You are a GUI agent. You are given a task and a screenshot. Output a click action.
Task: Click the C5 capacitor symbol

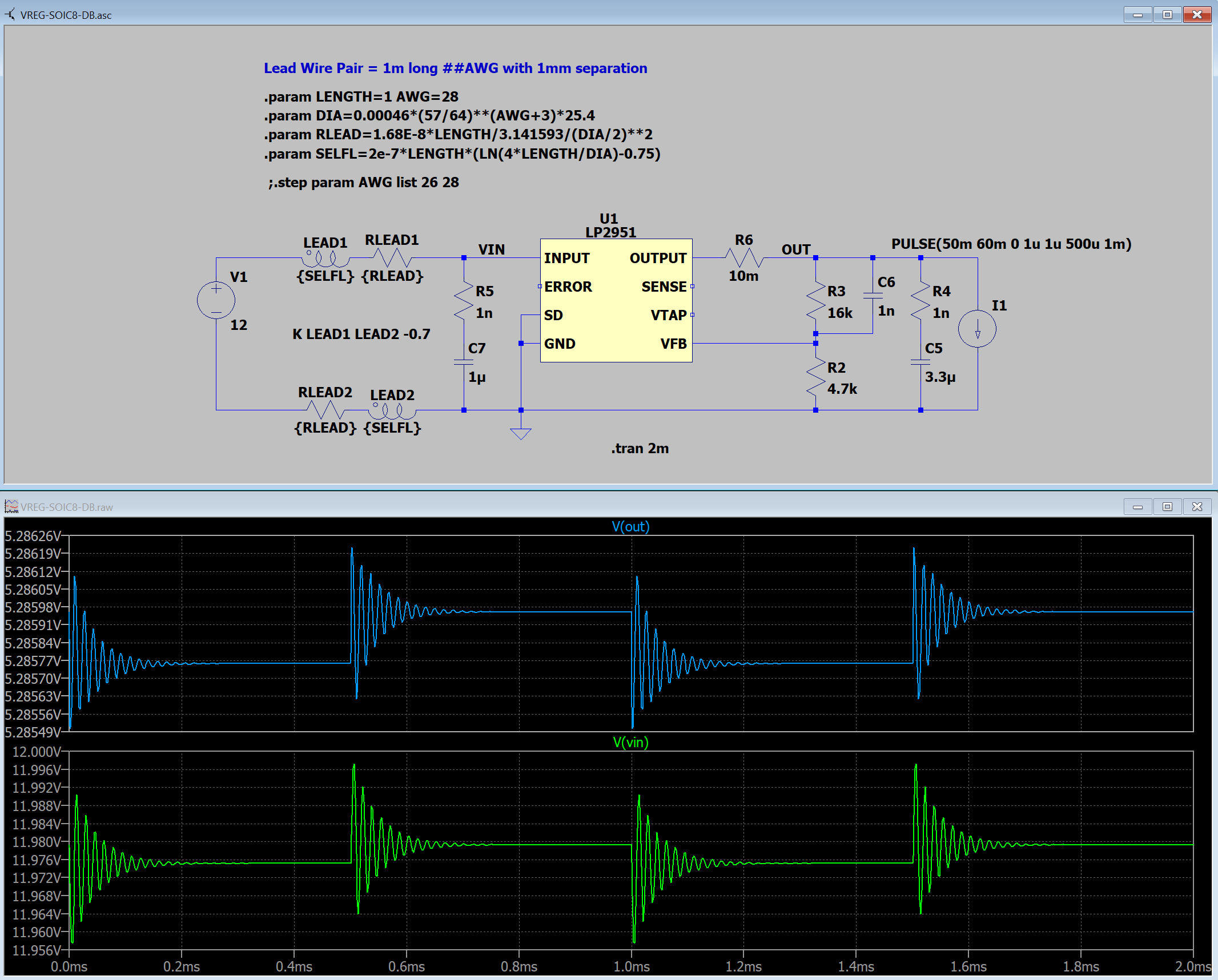[x=920, y=362]
